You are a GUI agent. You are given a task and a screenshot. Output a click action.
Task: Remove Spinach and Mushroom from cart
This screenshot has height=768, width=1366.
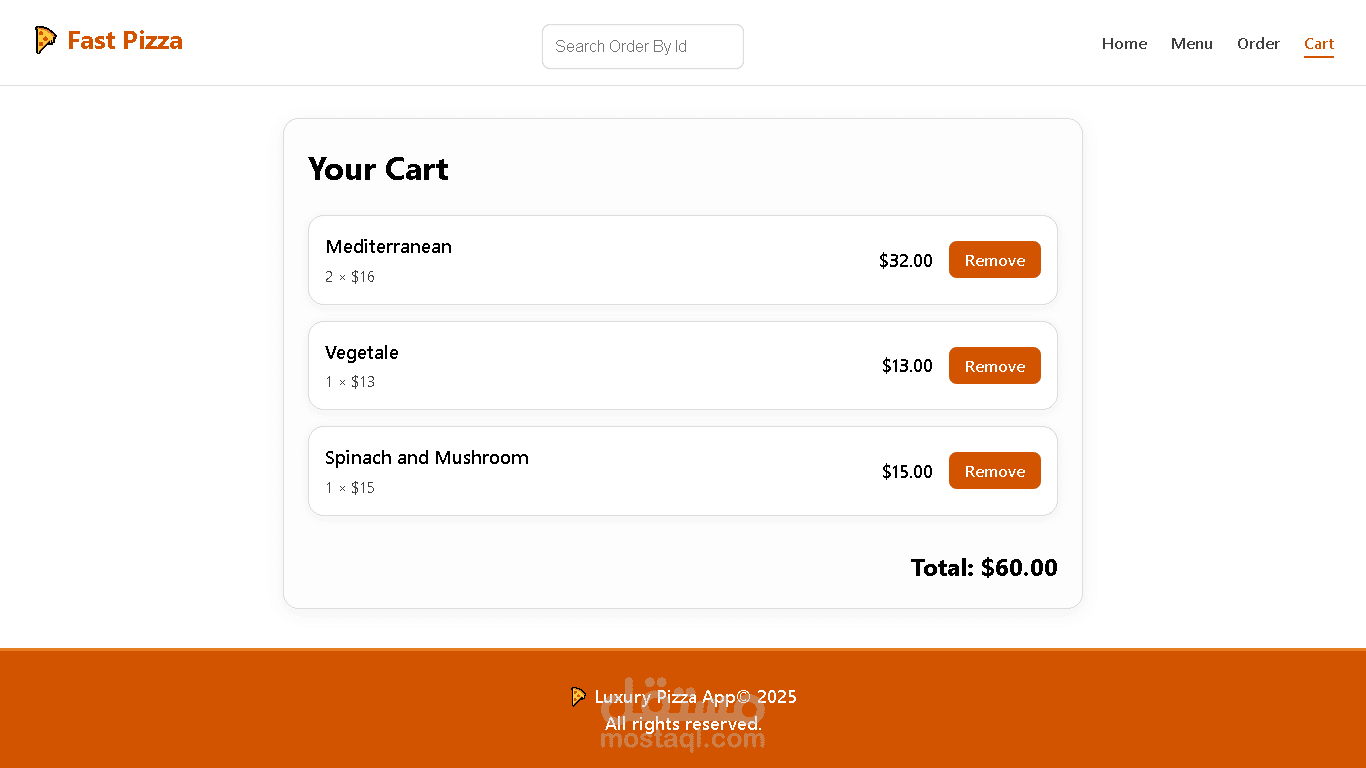pyautogui.click(x=994, y=471)
